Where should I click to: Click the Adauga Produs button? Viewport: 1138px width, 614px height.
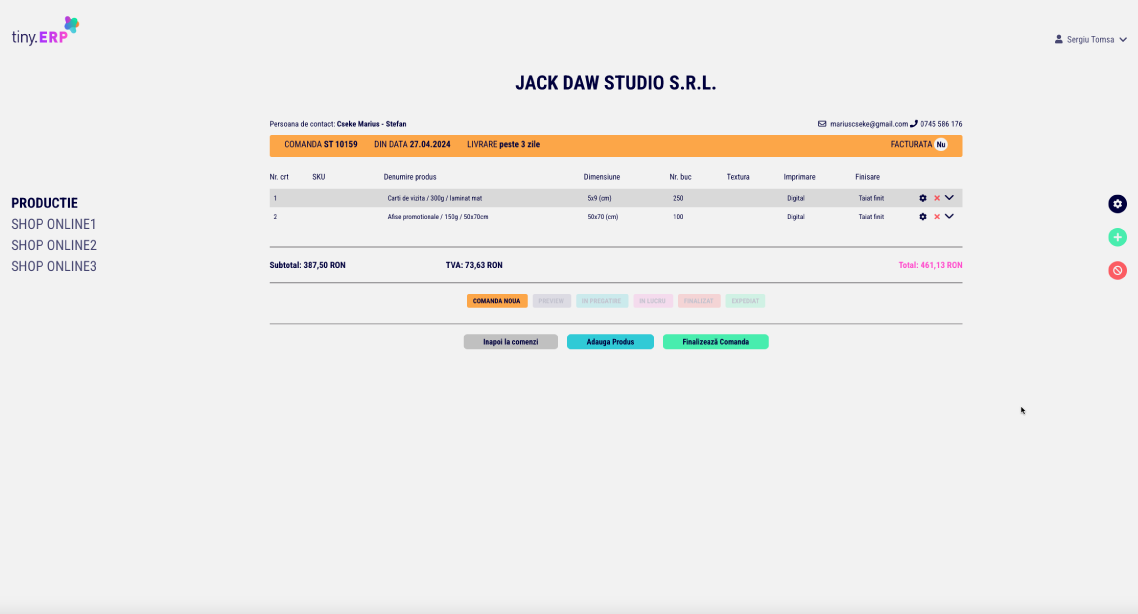click(610, 342)
